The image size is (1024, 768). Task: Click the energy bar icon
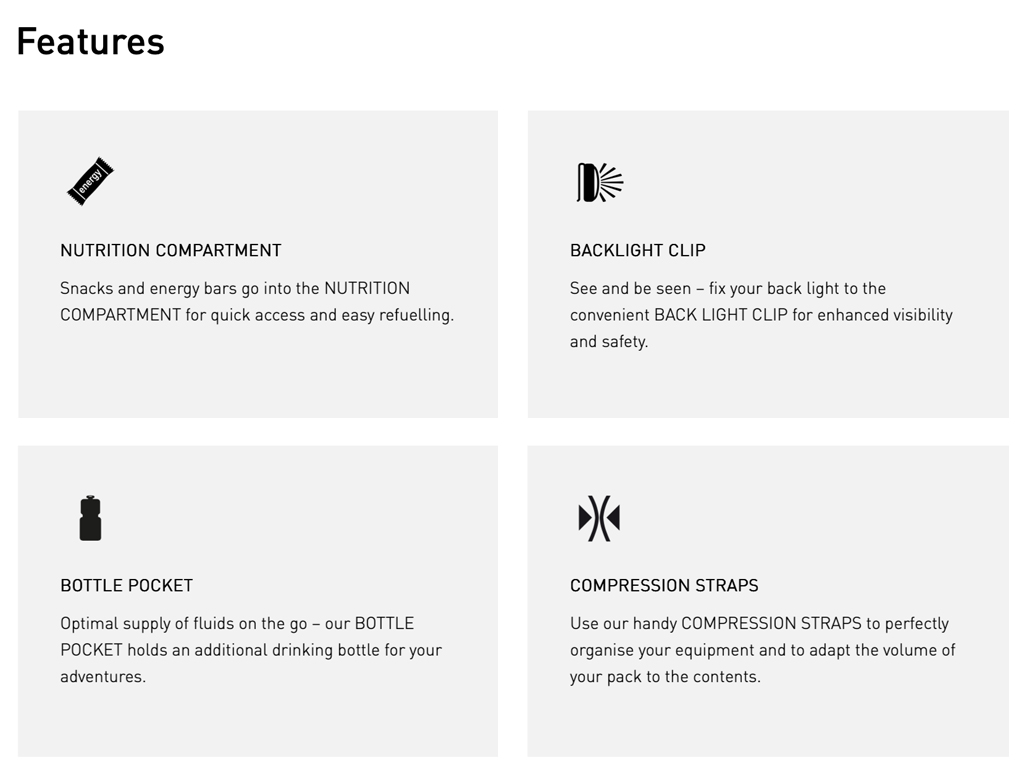90,181
